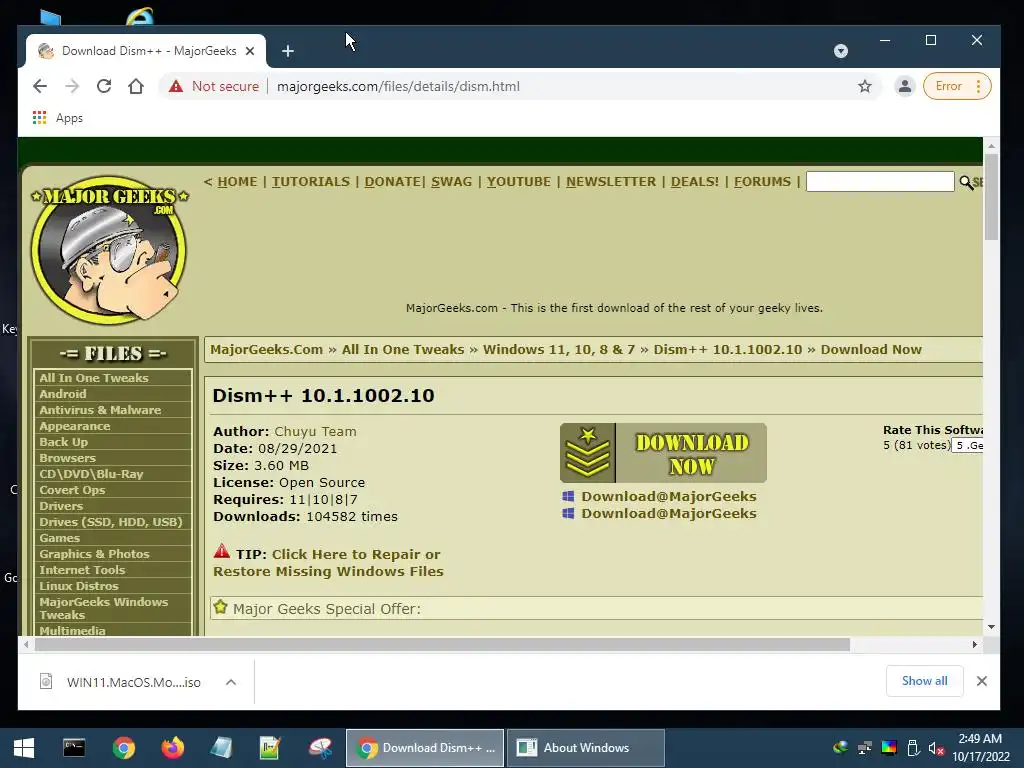Switch to About Windows taskbar window
The image size is (1024, 768).
(x=586, y=748)
